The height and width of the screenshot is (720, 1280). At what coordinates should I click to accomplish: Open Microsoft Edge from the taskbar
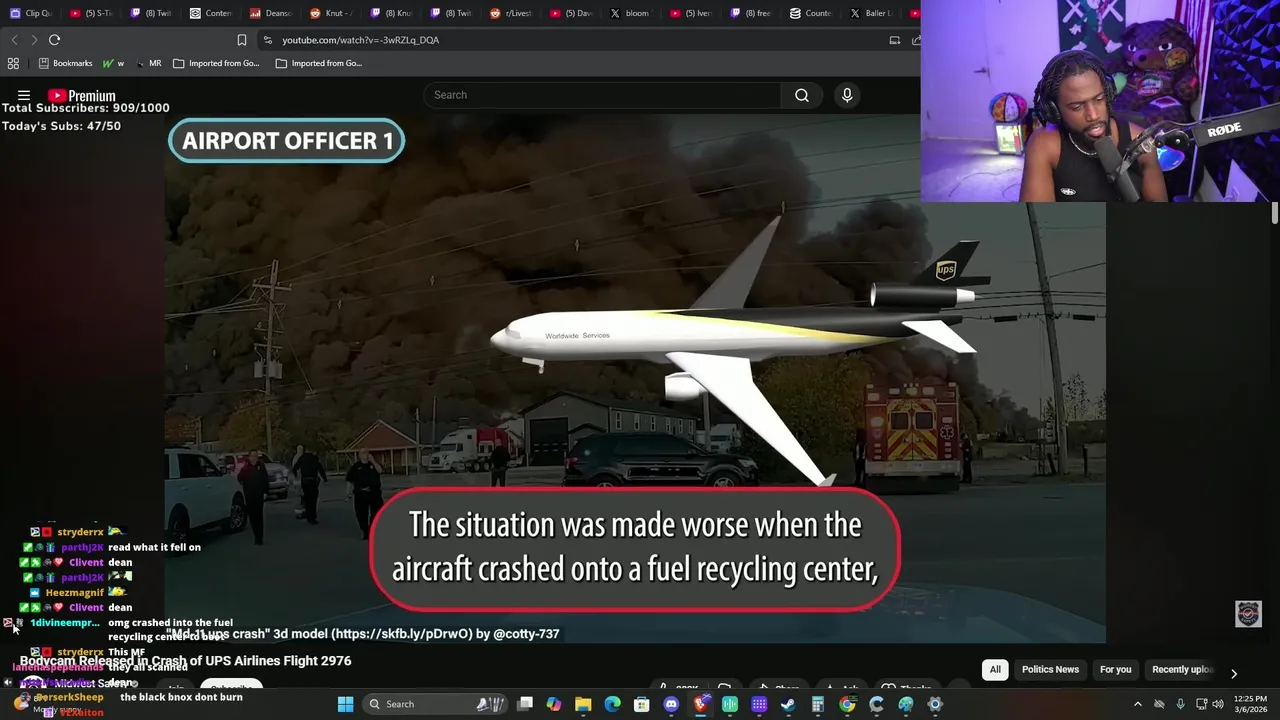point(612,704)
